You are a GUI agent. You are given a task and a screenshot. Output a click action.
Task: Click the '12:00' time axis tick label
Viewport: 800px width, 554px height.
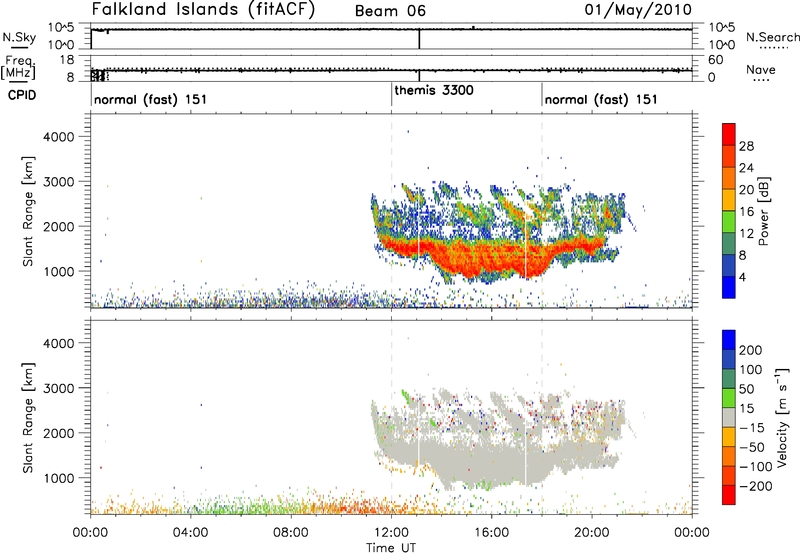[391, 533]
